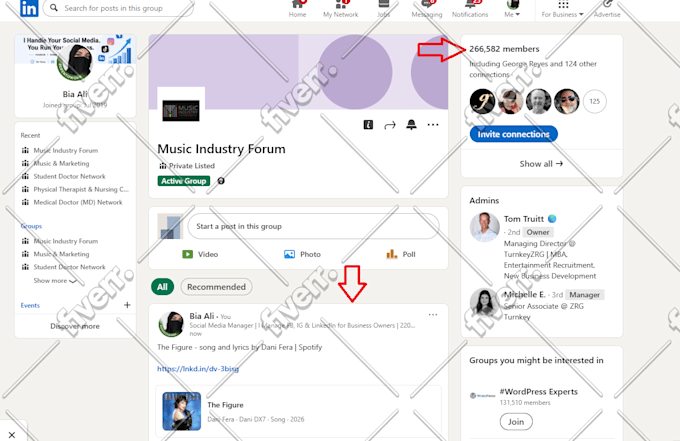Click Invite connections button

click(513, 134)
